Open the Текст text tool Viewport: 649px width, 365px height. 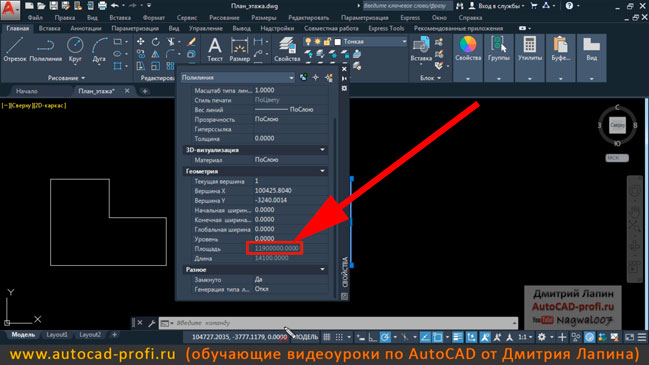click(x=214, y=50)
